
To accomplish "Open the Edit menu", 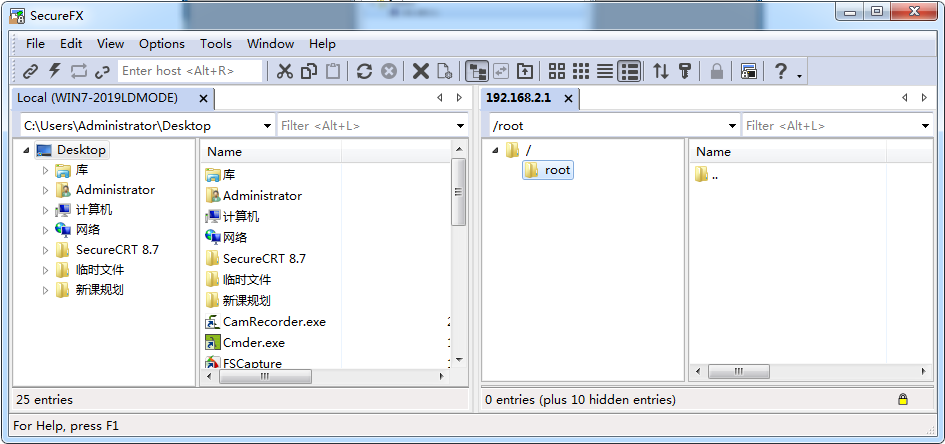I will pos(71,44).
